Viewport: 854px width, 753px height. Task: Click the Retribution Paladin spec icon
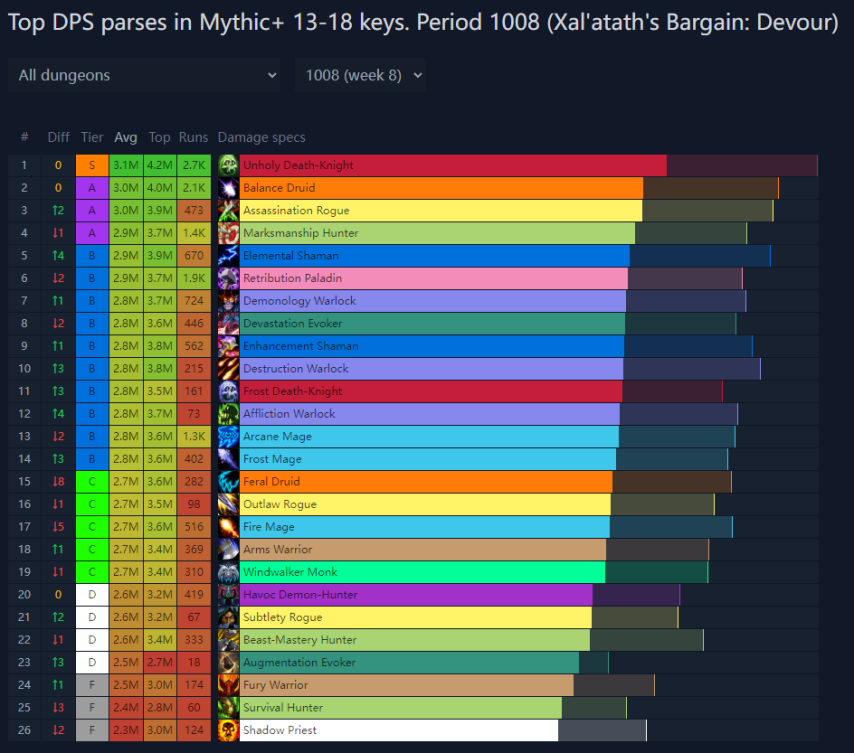coord(228,278)
